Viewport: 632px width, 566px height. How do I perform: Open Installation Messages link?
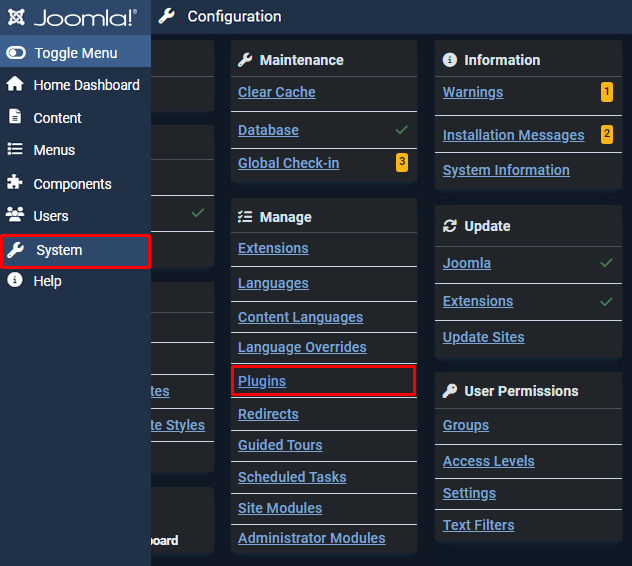coord(514,135)
